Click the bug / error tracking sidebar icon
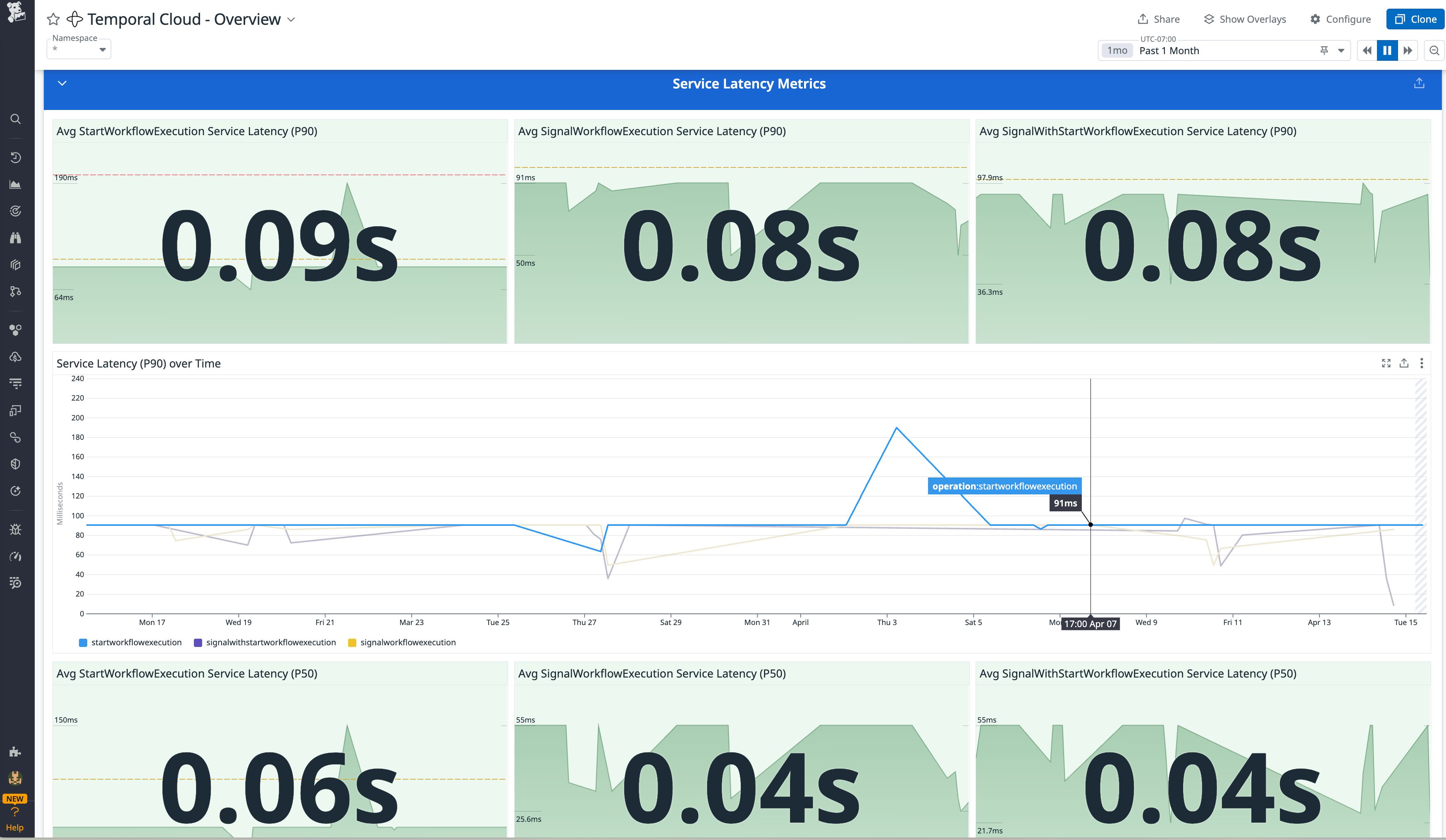This screenshot has height=840, width=1446. point(15,529)
